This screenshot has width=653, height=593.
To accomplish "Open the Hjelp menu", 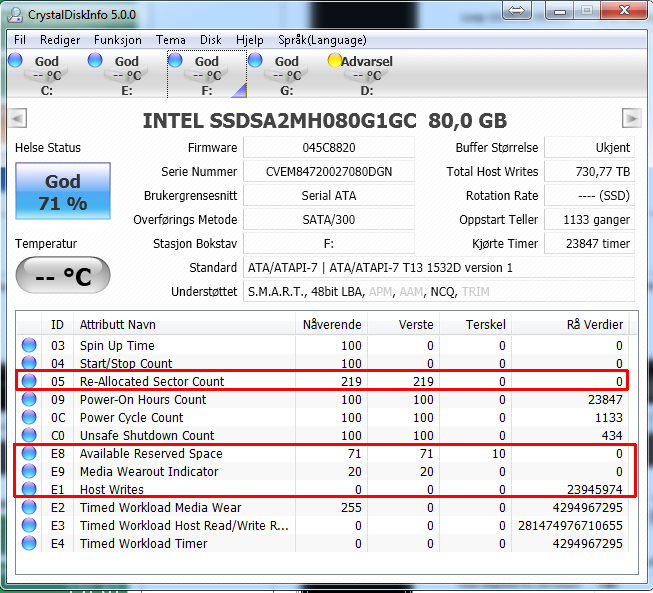I will coord(249,40).
